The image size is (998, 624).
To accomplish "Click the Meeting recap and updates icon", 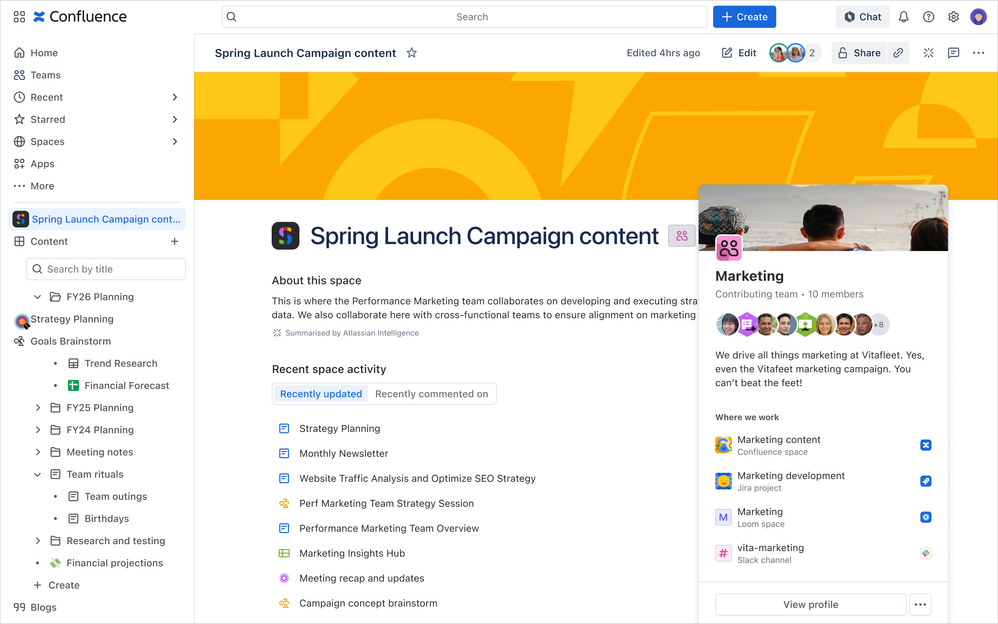I will click(284, 578).
